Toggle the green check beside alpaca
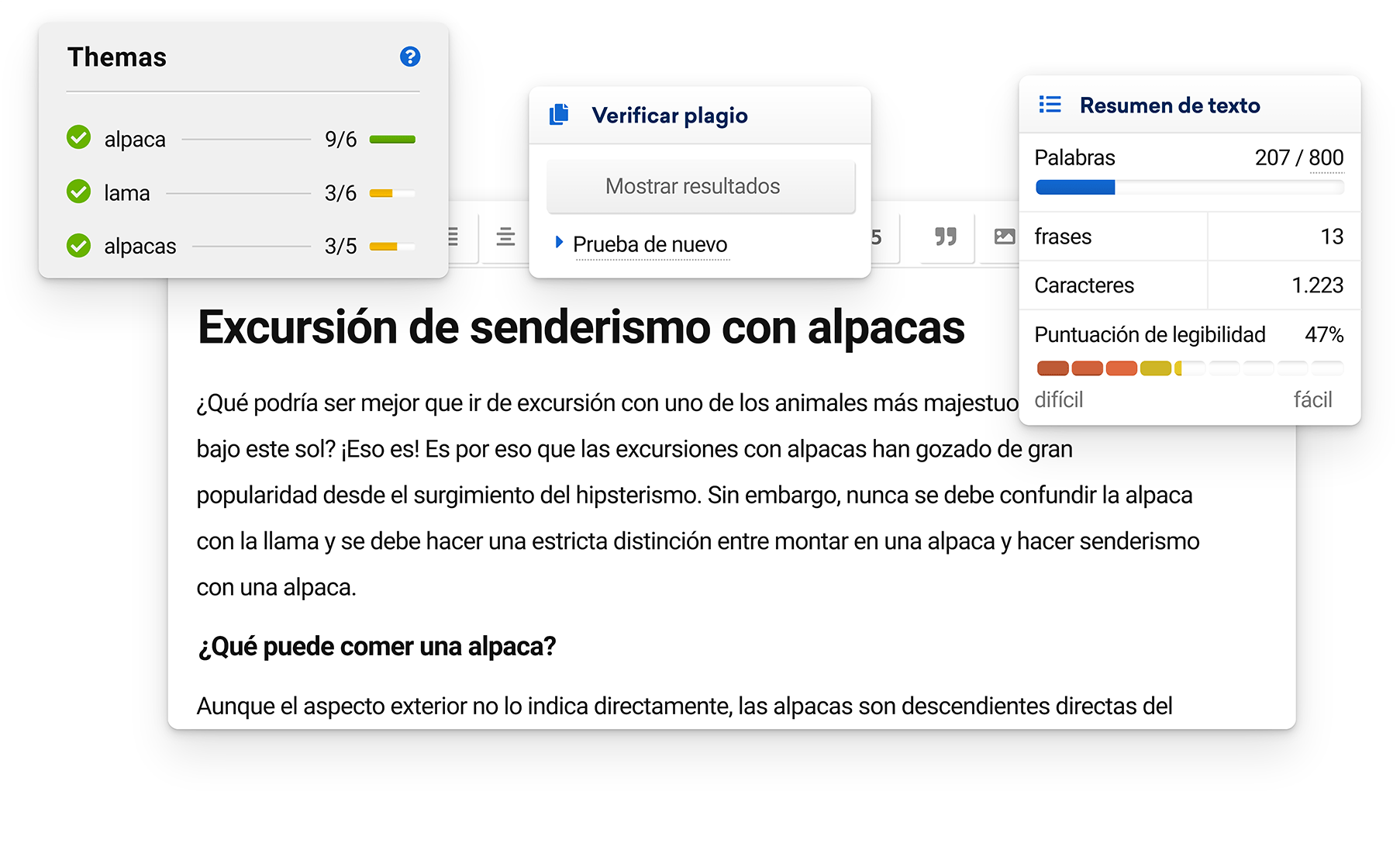The width and height of the screenshot is (1400, 850). [x=78, y=138]
